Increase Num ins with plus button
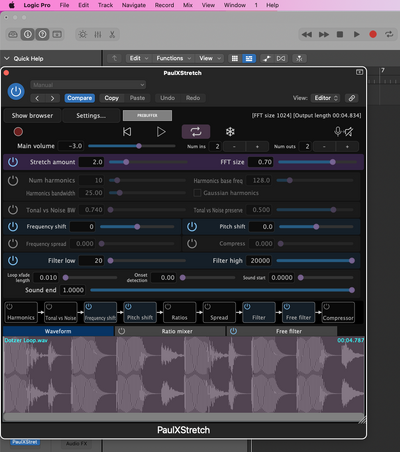 tap(257, 146)
